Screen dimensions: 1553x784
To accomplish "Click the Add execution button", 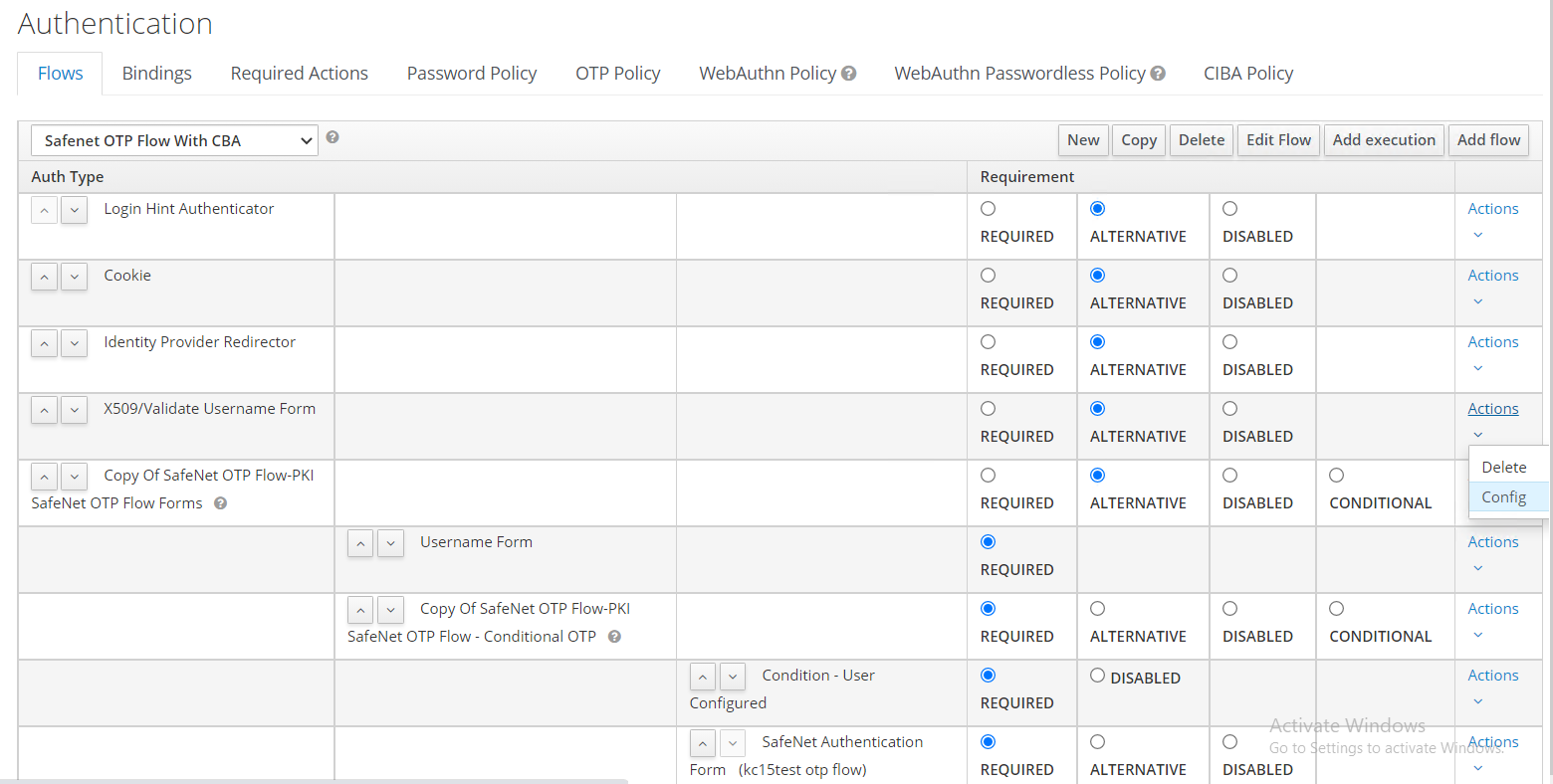I will click(1383, 140).
